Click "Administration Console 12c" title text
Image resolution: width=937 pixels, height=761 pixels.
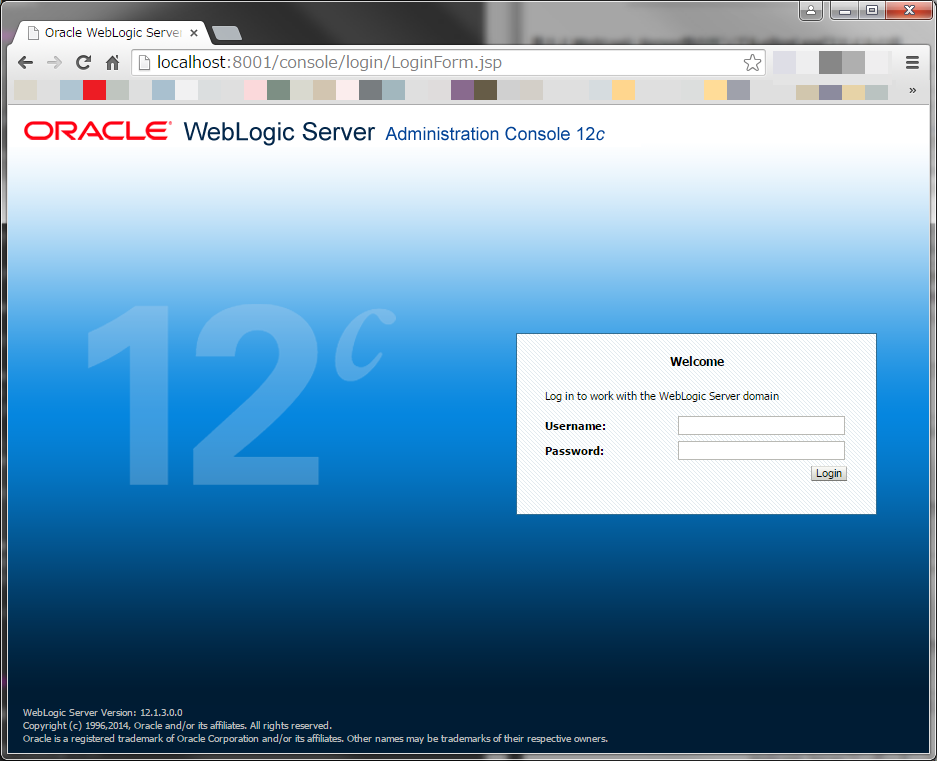pos(495,134)
